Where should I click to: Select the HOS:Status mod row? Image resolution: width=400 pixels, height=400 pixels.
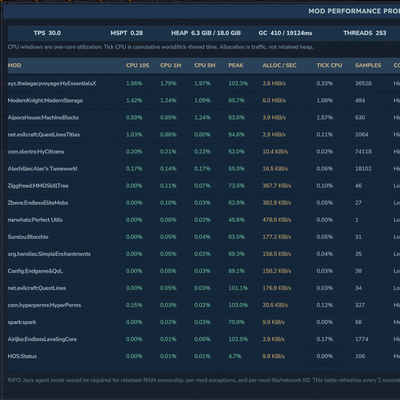(204, 356)
